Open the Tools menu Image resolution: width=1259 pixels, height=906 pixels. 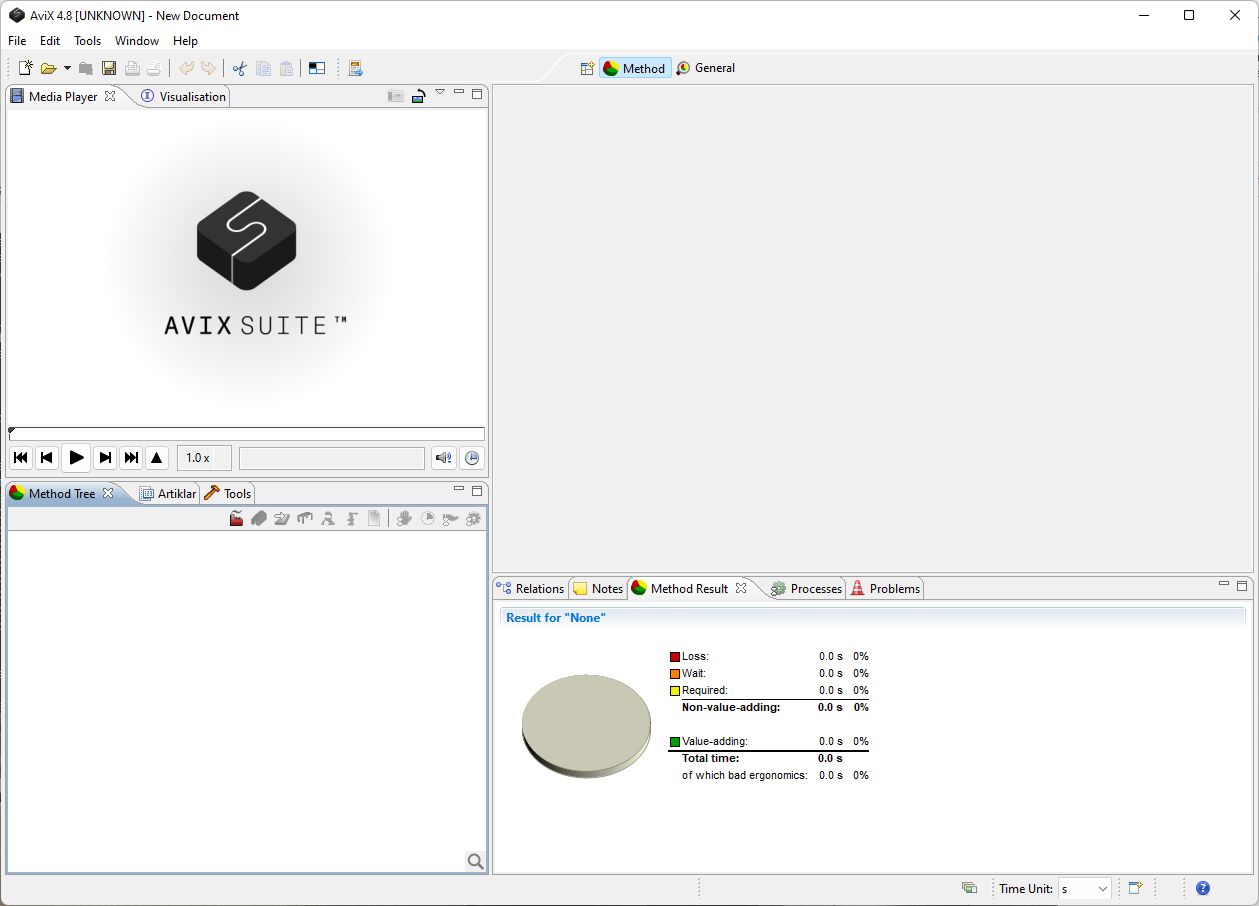[88, 41]
